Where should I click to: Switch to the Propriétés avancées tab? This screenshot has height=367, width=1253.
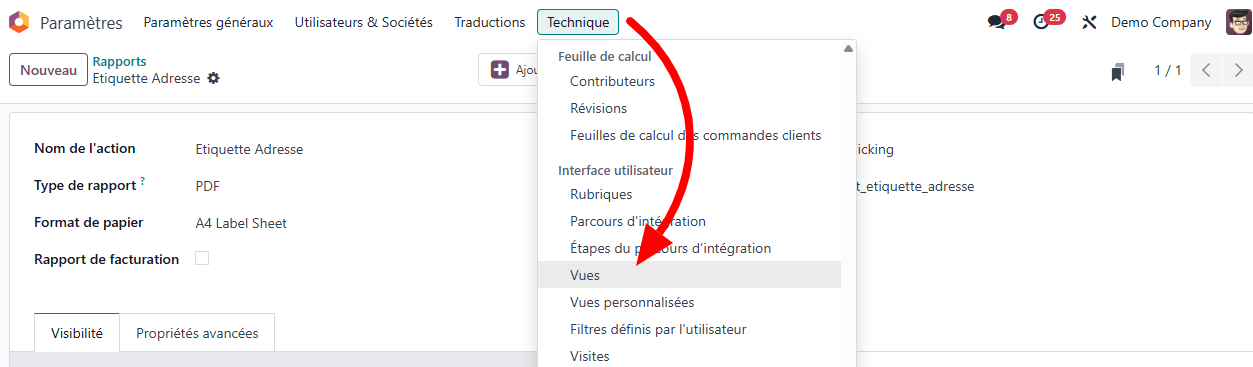point(197,333)
